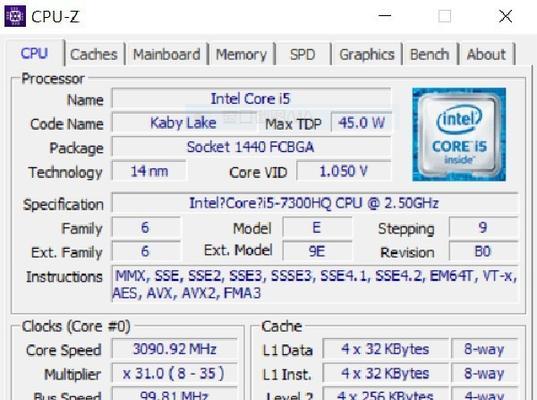Switch to the Caches tab
Image resolution: width=537 pixels, height=400 pixels.
(x=94, y=54)
